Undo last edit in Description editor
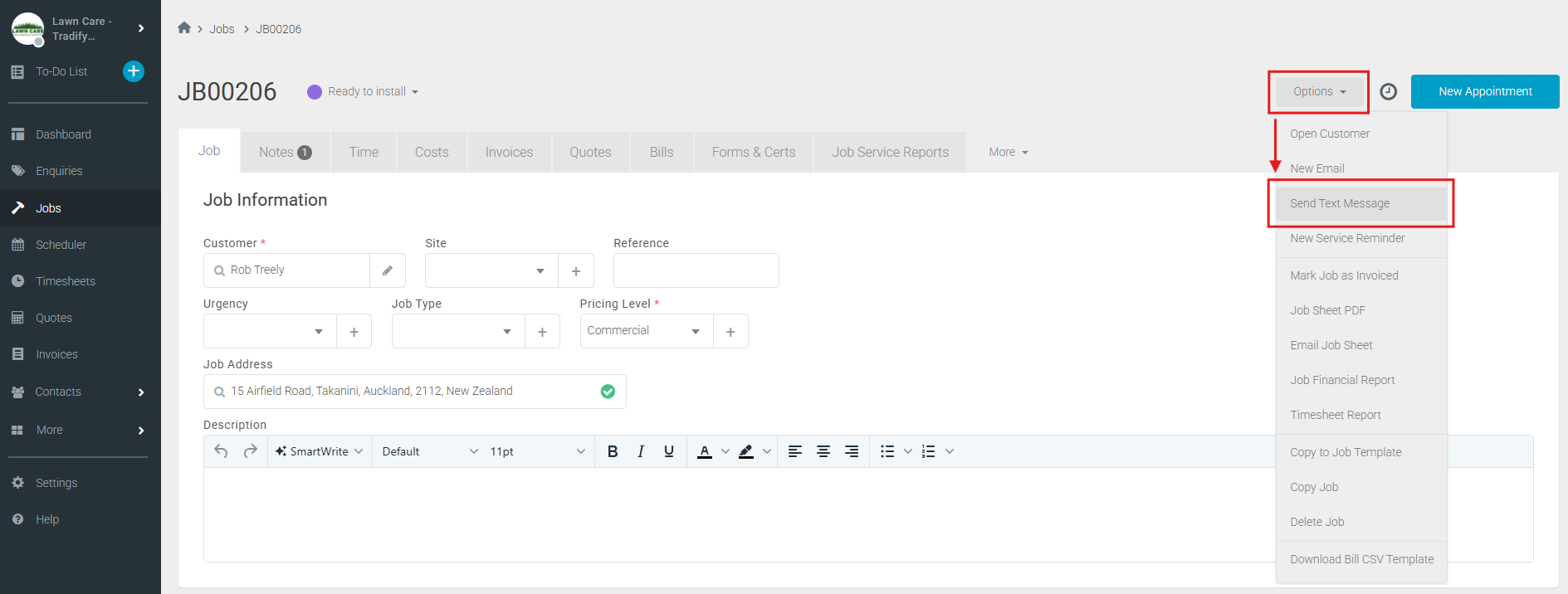This screenshot has height=594, width=1568. [x=221, y=451]
